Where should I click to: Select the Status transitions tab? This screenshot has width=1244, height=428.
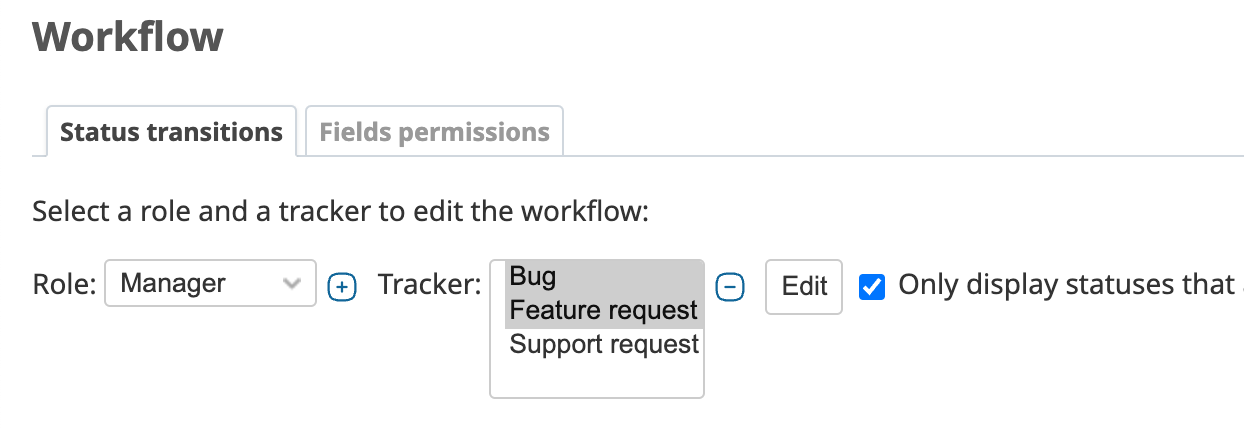pos(171,131)
